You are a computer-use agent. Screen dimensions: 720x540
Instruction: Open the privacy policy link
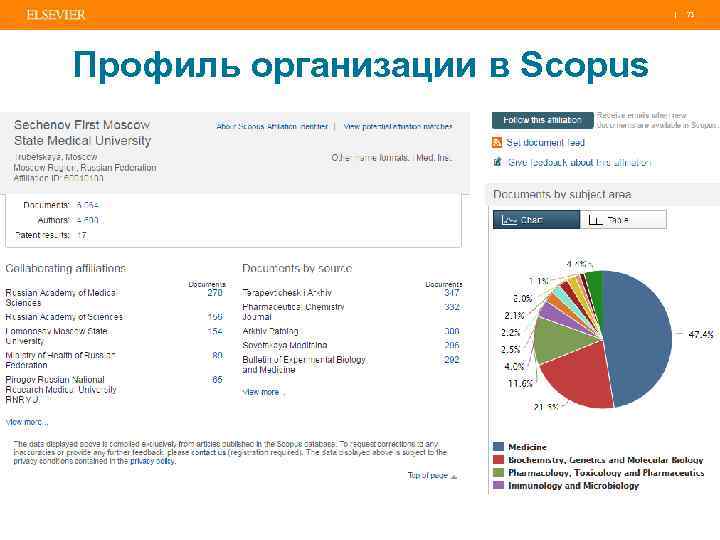[152, 461]
